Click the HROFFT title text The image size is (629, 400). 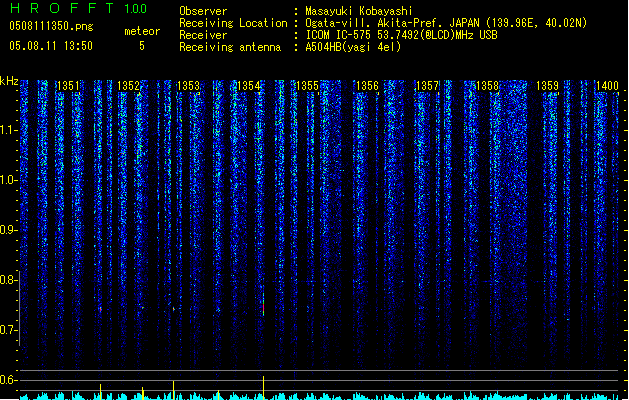pyautogui.click(x=61, y=8)
